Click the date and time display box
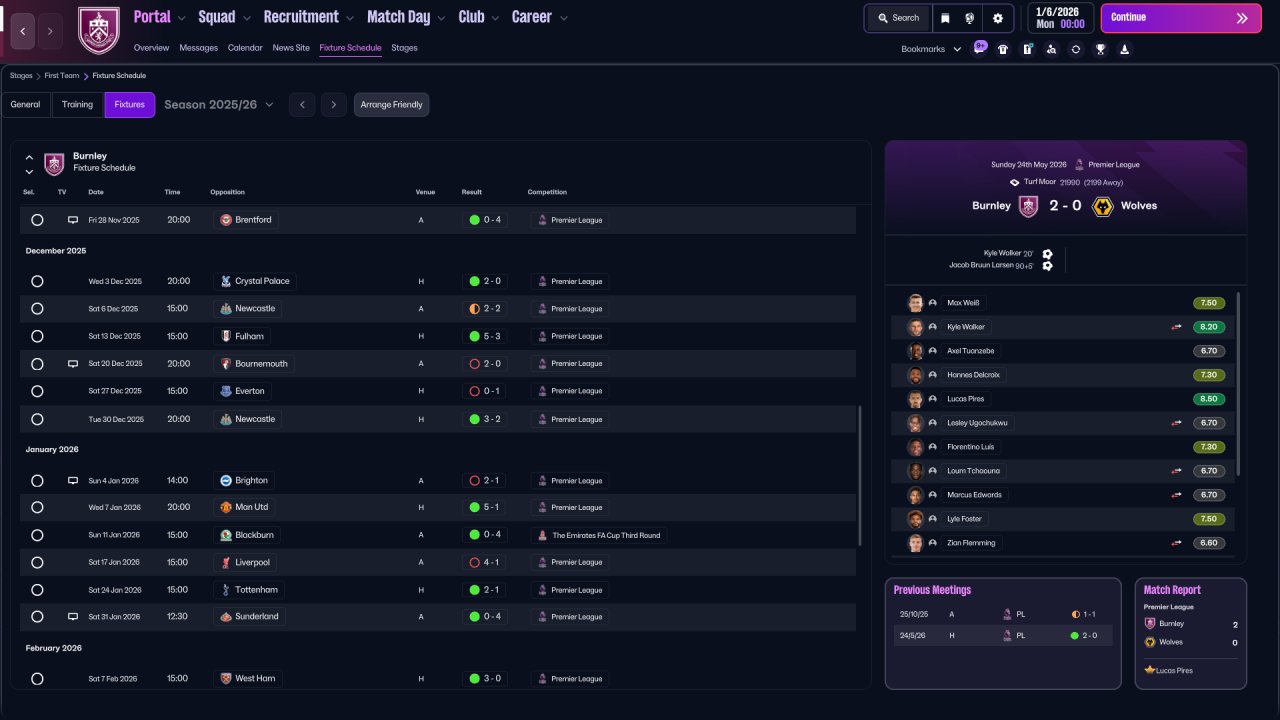 pos(1060,18)
